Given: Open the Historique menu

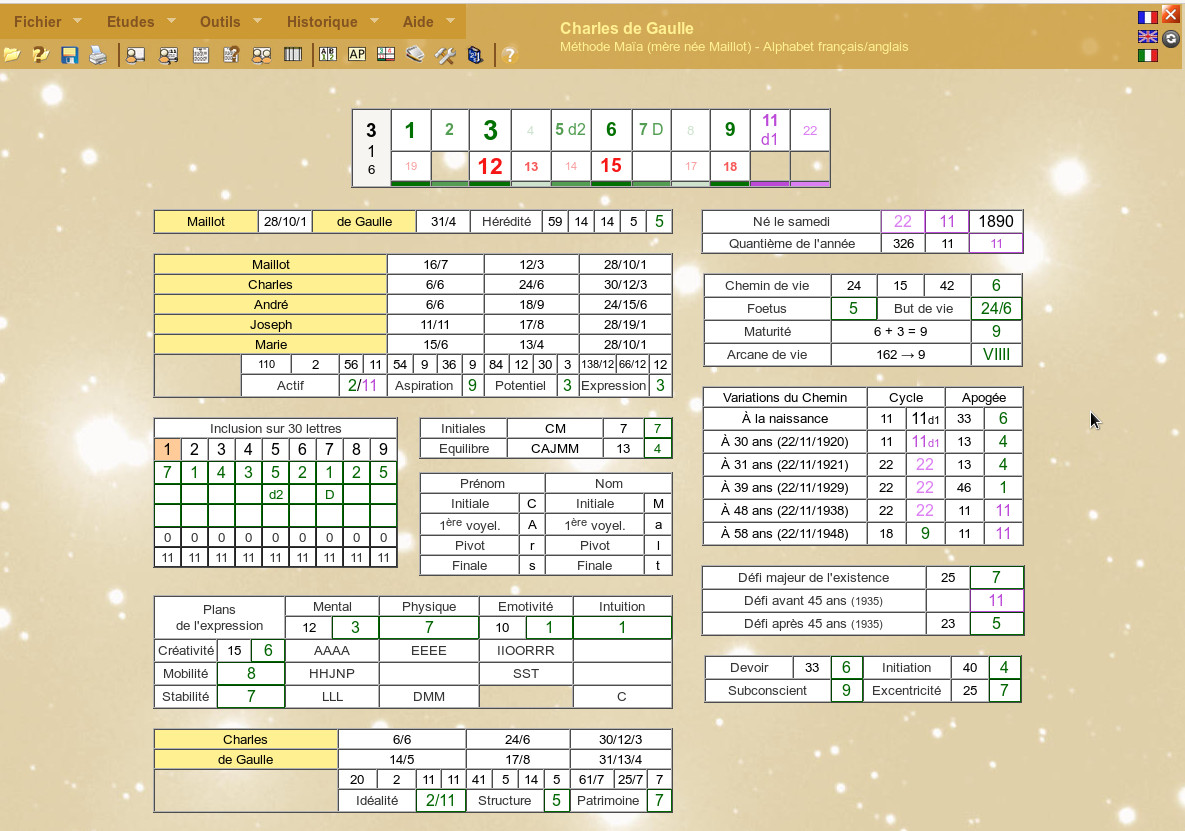Looking at the screenshot, I should [x=322, y=21].
